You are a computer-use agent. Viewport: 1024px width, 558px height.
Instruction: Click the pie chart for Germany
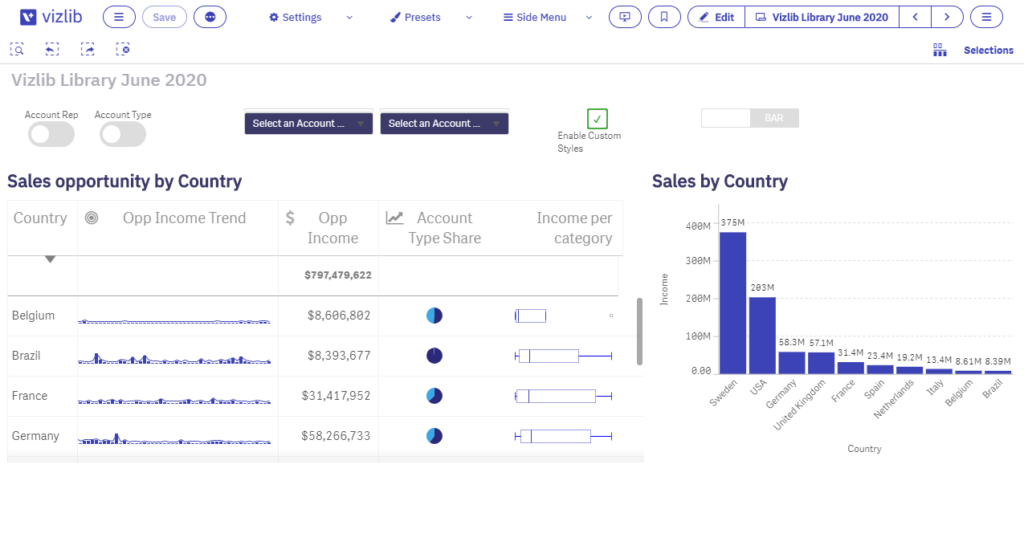[x=434, y=436]
